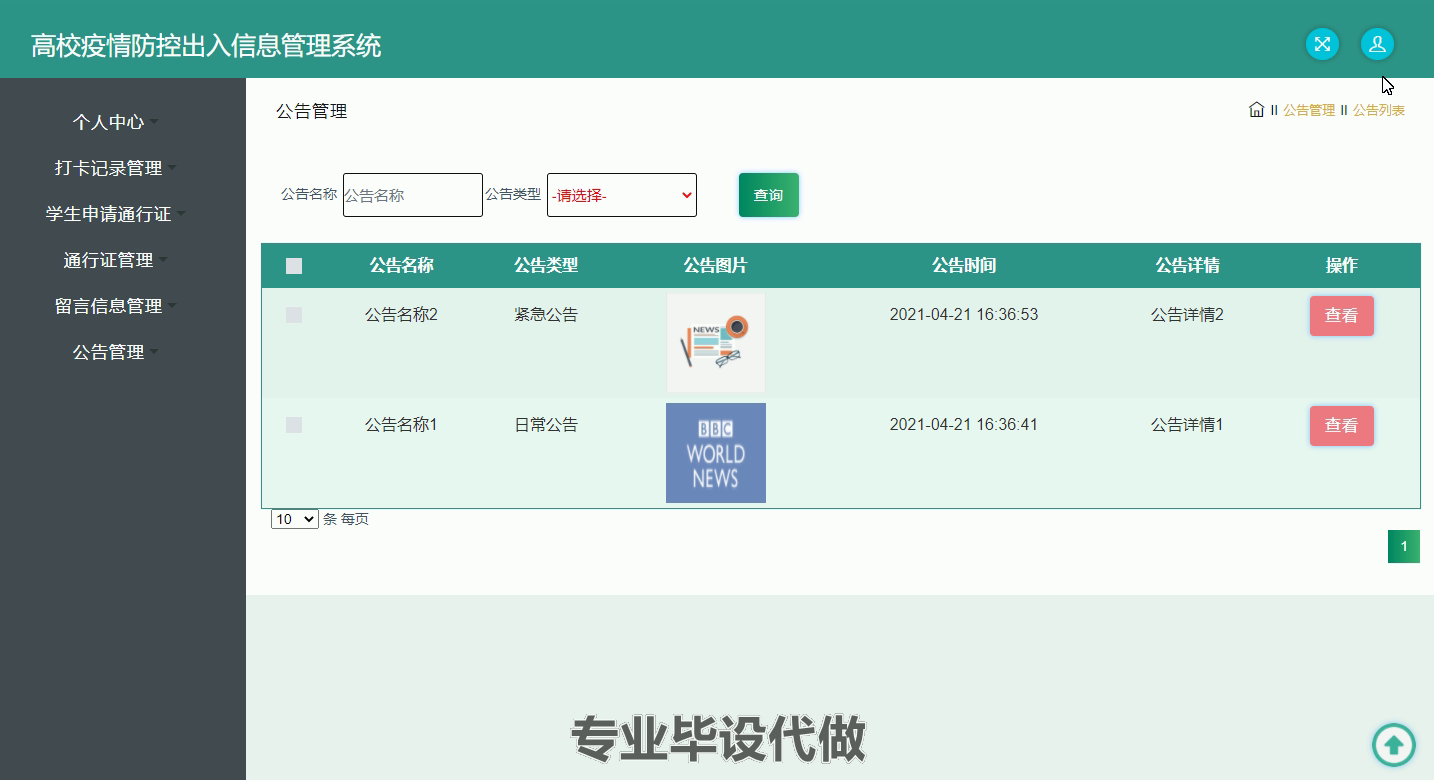Click the 公告时间 column header
This screenshot has height=780, width=1434.
(964, 265)
